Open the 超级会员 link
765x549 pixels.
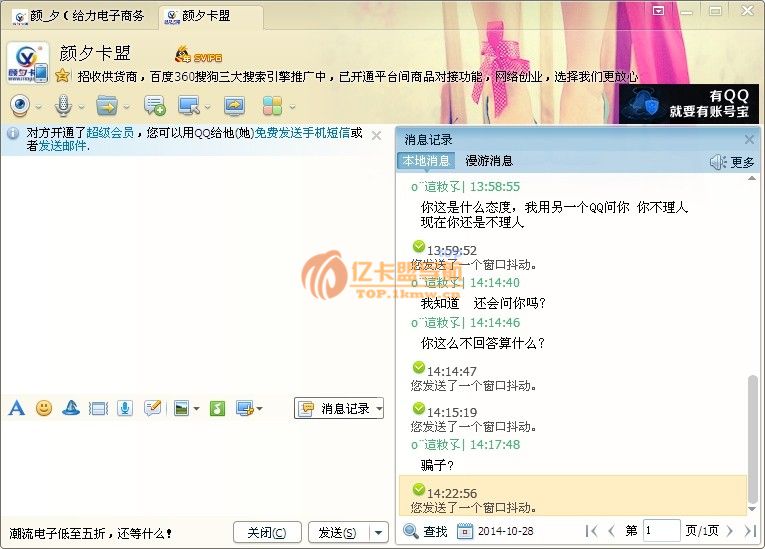point(110,133)
